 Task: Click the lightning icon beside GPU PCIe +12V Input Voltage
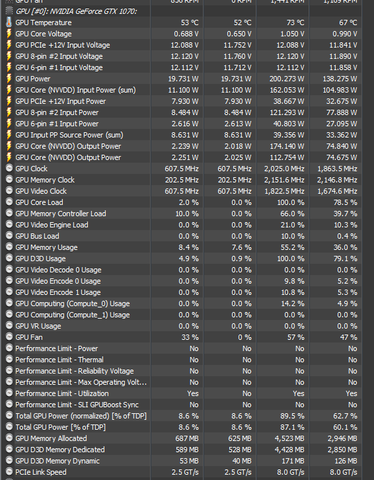click(x=9, y=45)
